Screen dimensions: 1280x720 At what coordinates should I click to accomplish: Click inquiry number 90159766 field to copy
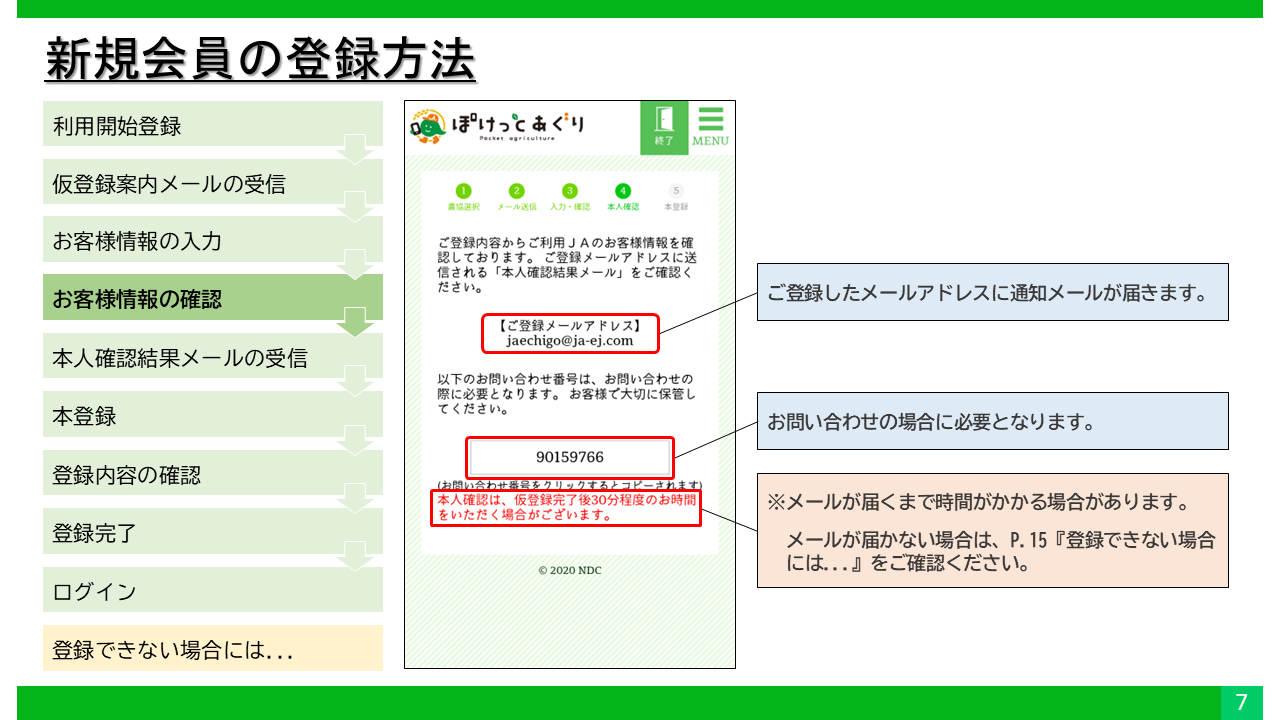coord(569,457)
